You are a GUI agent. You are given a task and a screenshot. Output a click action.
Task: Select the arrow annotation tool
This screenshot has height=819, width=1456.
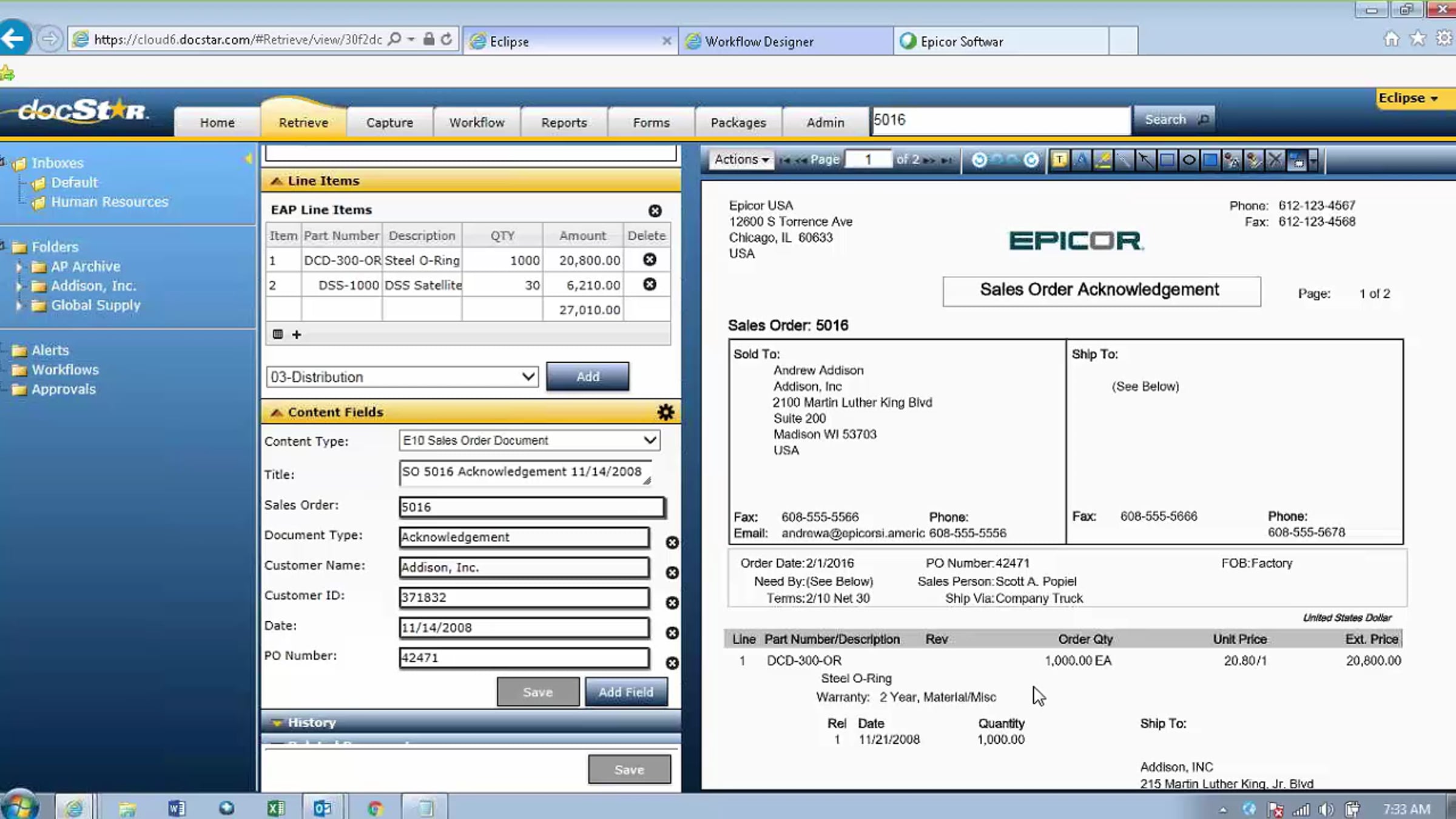click(1145, 160)
